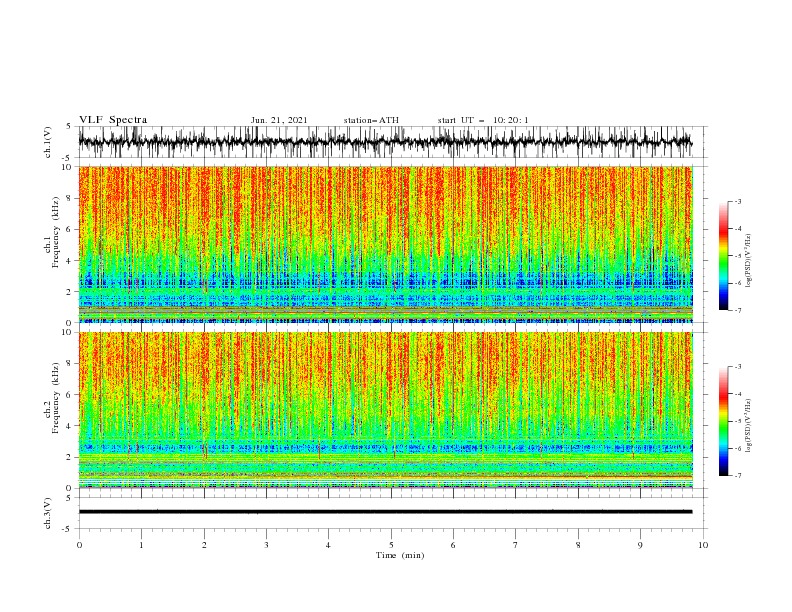Click the date "Jun. 21, 2021"
792x612 pixels.
click(x=279, y=120)
